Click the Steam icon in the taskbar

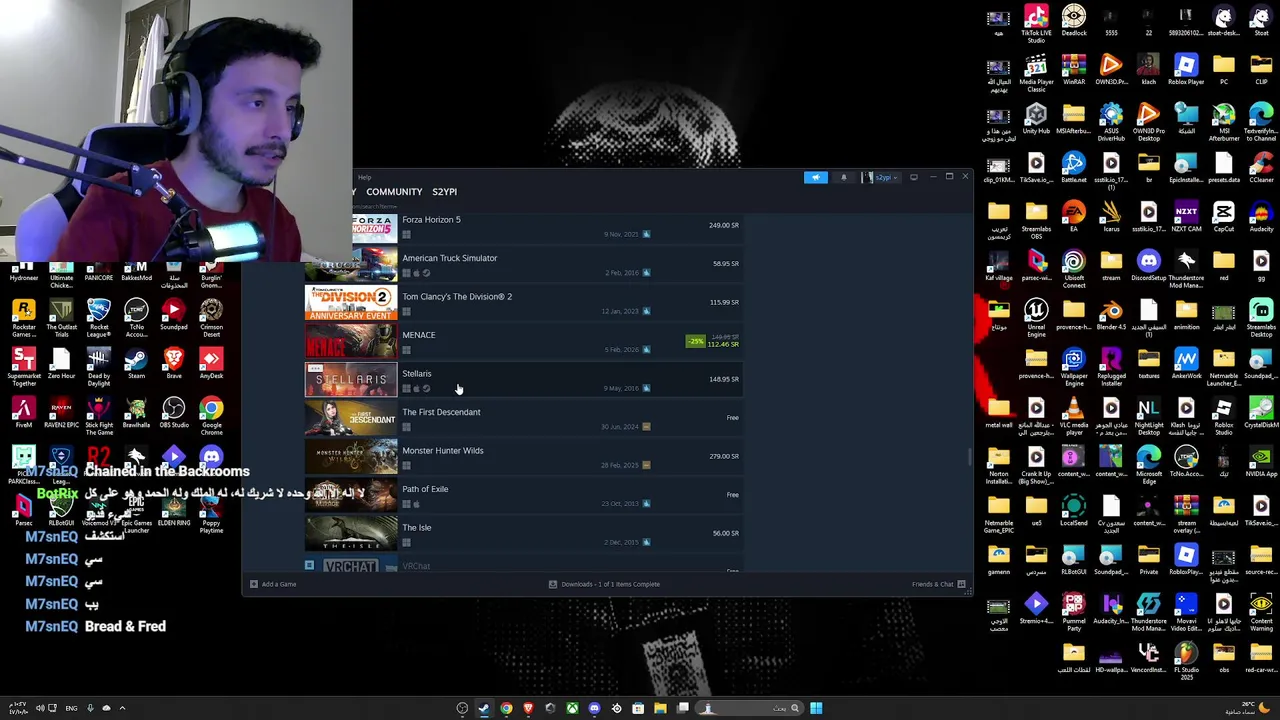[484, 708]
